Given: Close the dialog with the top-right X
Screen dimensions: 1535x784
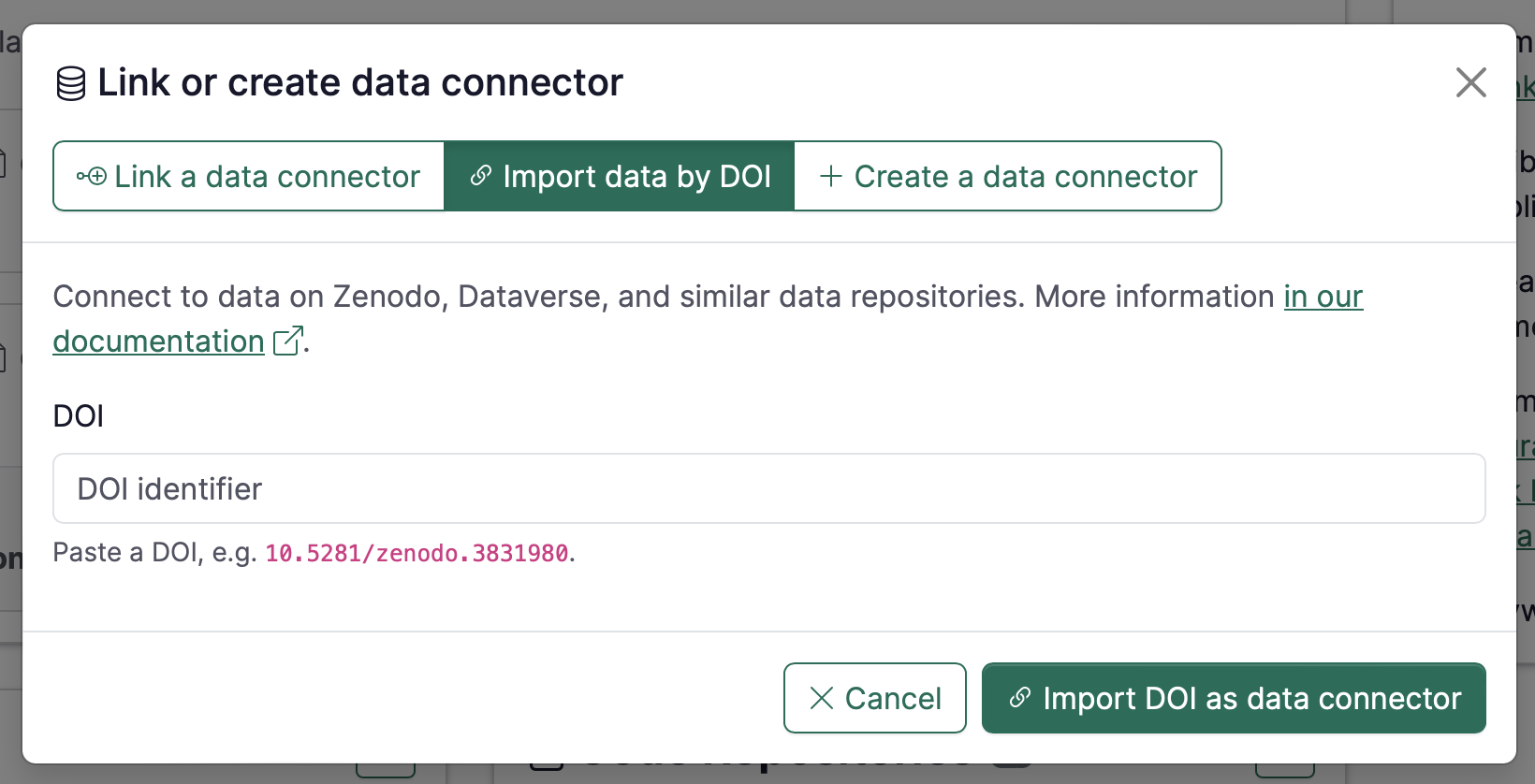Looking at the screenshot, I should click(x=1470, y=82).
